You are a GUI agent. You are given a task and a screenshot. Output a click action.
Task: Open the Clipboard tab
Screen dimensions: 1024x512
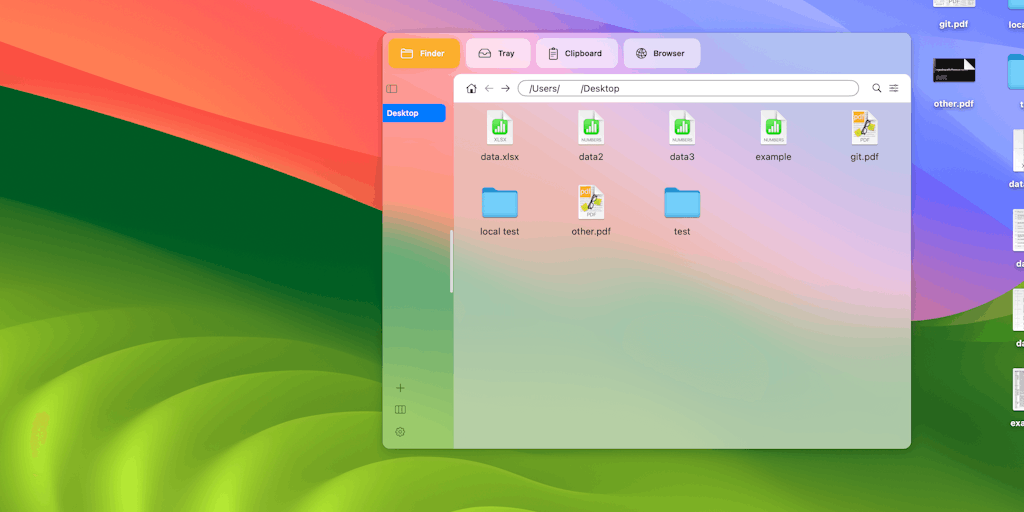[576, 53]
